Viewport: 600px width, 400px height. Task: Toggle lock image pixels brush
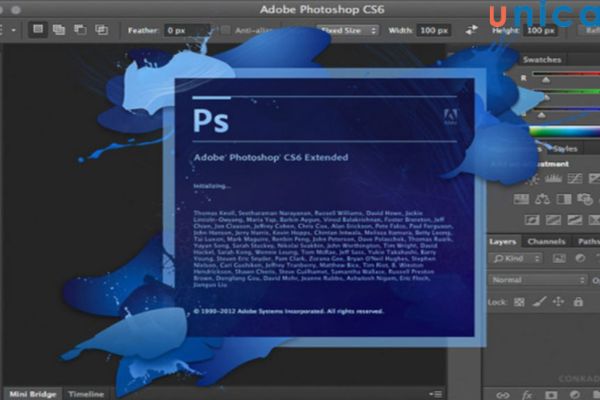539,302
